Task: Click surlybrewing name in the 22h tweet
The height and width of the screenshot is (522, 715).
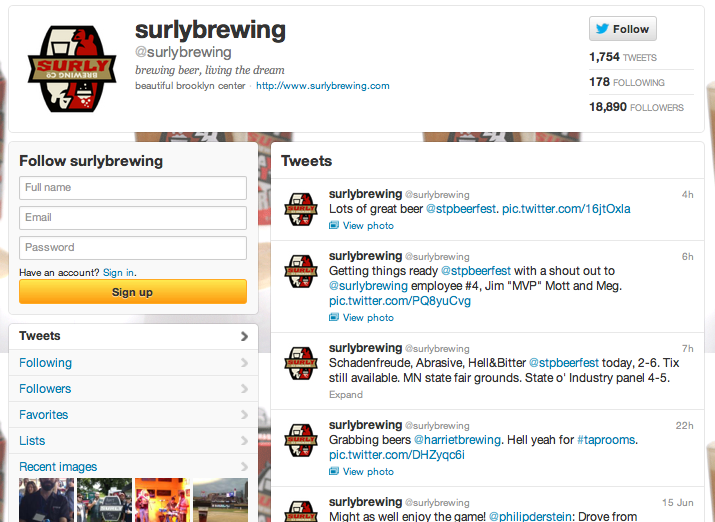Action: point(365,425)
